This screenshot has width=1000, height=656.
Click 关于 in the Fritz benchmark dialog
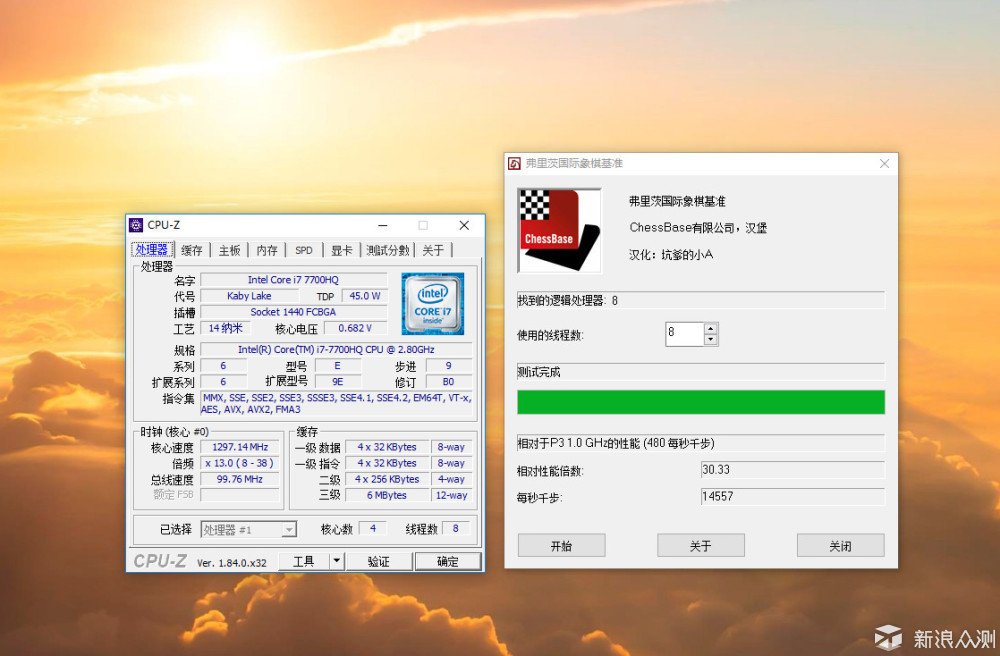tap(700, 545)
